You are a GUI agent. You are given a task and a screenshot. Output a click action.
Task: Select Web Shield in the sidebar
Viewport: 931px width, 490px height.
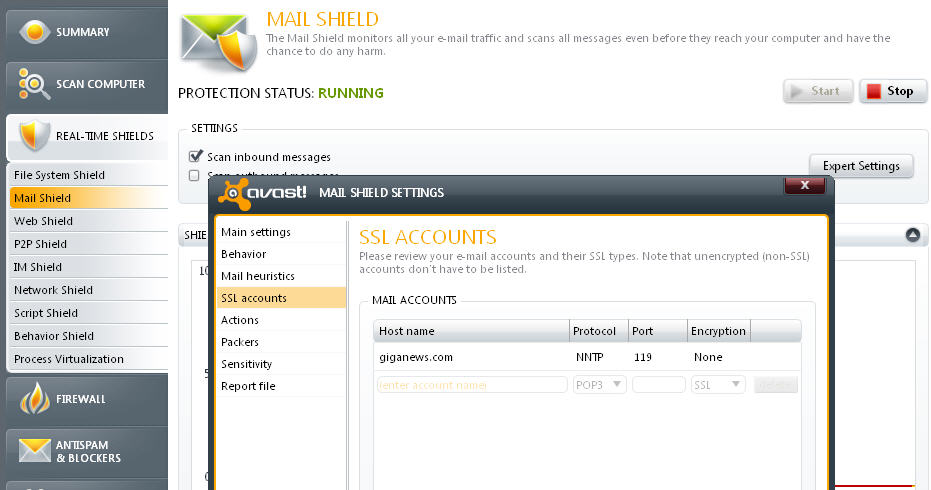point(44,221)
